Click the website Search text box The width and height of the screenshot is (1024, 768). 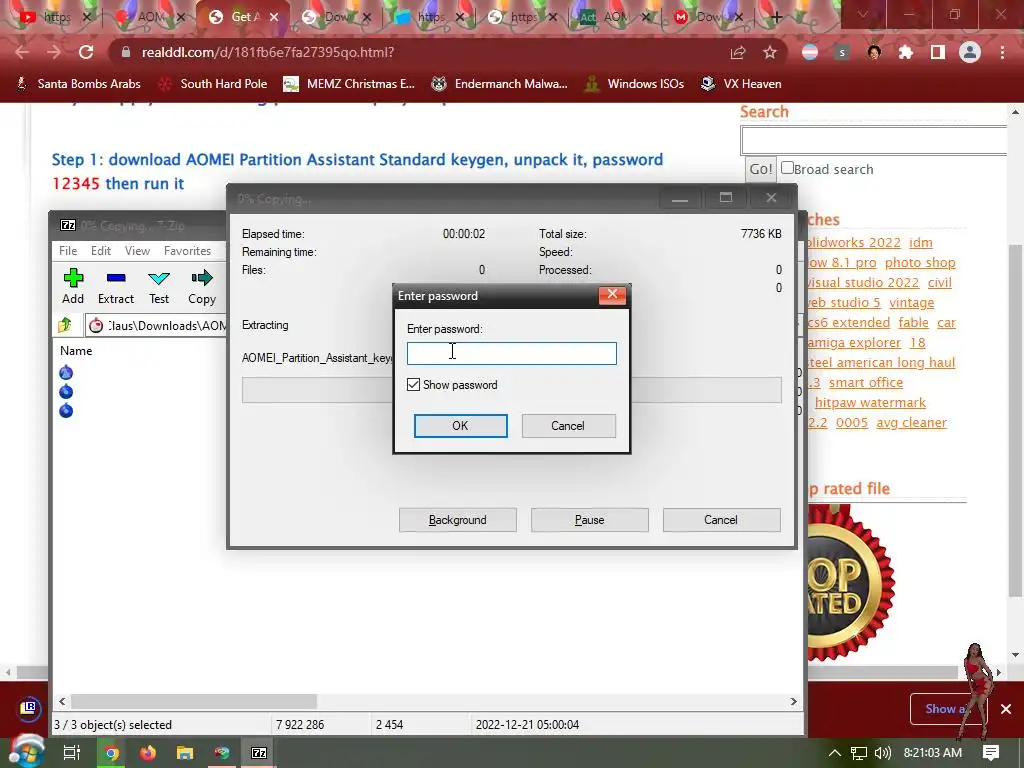[x=874, y=140]
